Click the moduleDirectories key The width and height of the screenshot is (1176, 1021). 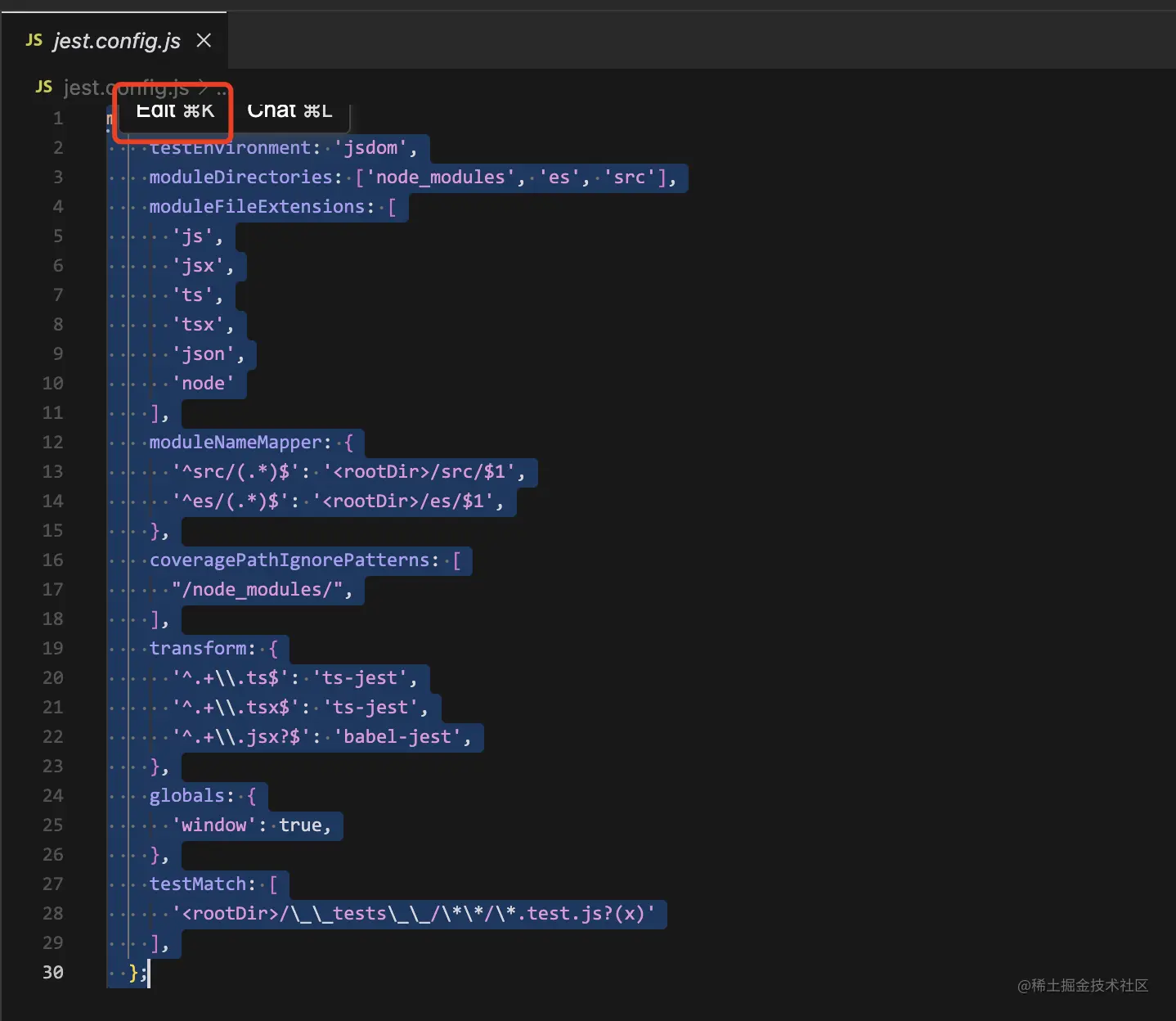(x=241, y=177)
